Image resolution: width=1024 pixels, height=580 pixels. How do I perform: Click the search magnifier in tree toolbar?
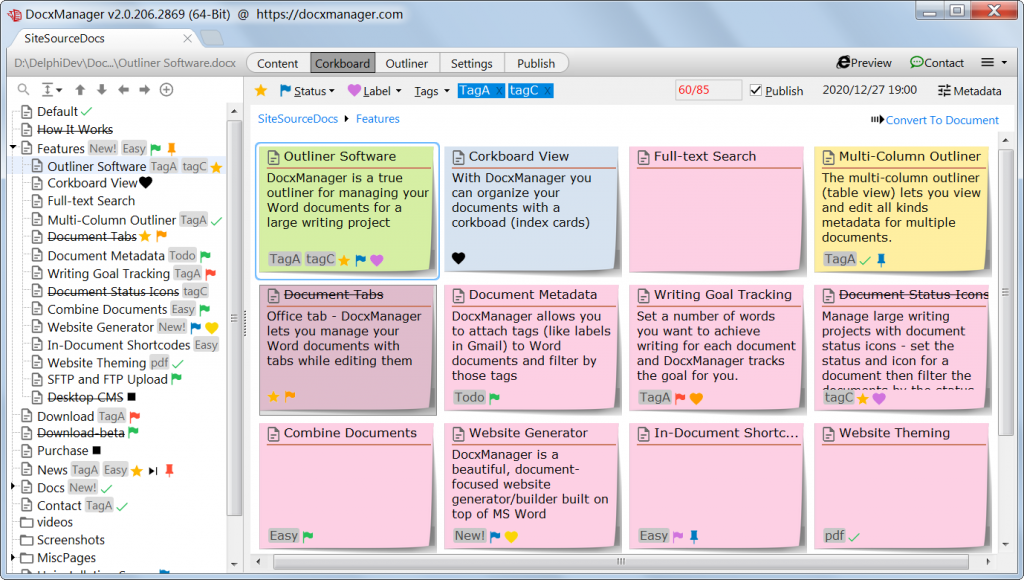pyautogui.click(x=24, y=89)
